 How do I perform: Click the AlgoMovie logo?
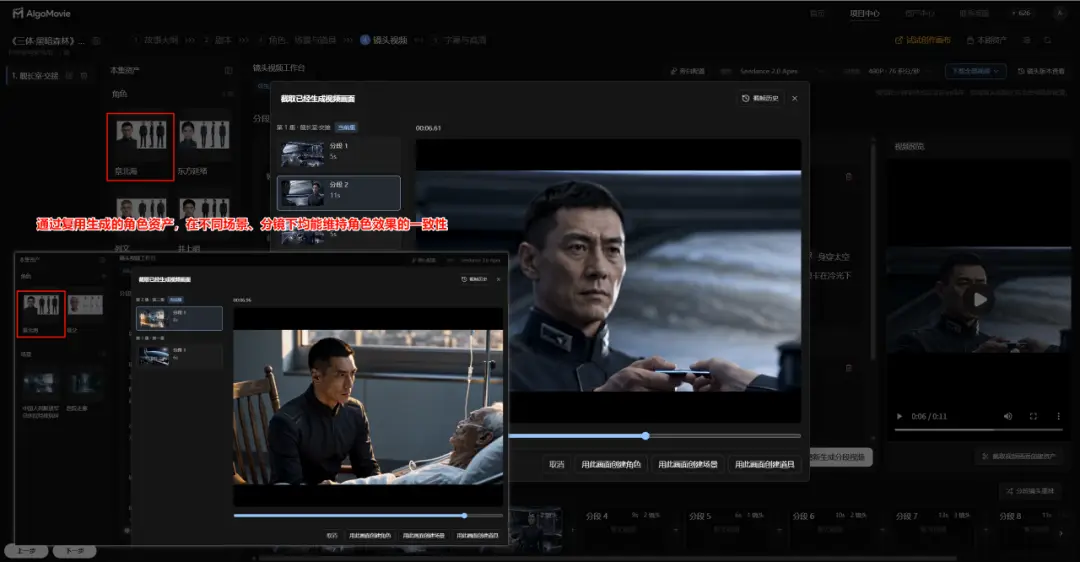pos(41,14)
